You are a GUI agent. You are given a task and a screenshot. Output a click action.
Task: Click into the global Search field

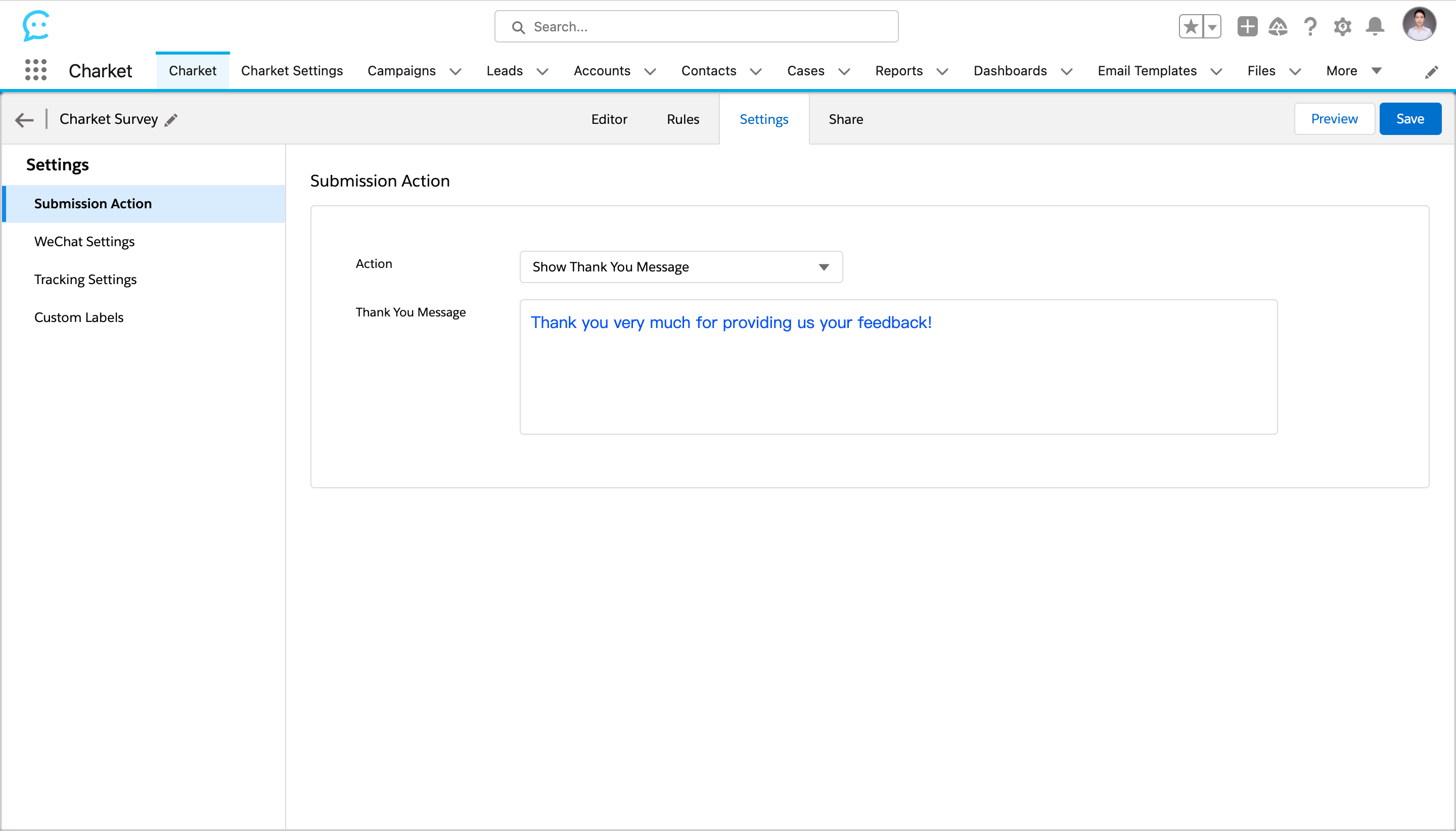click(696, 26)
